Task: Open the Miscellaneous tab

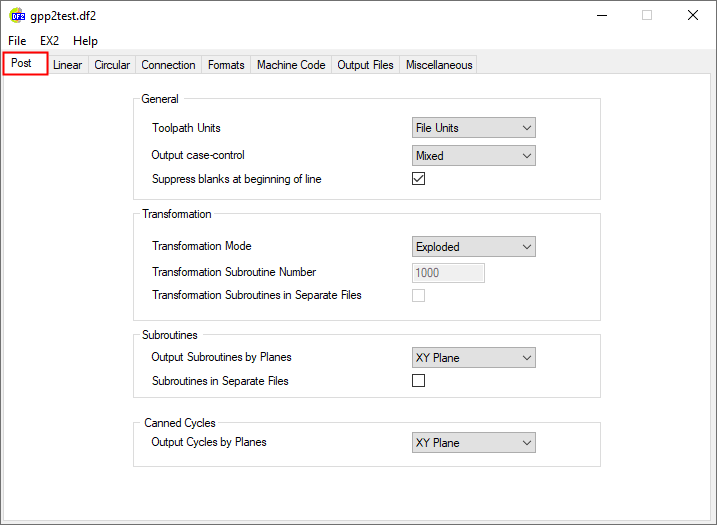Action: [439, 65]
